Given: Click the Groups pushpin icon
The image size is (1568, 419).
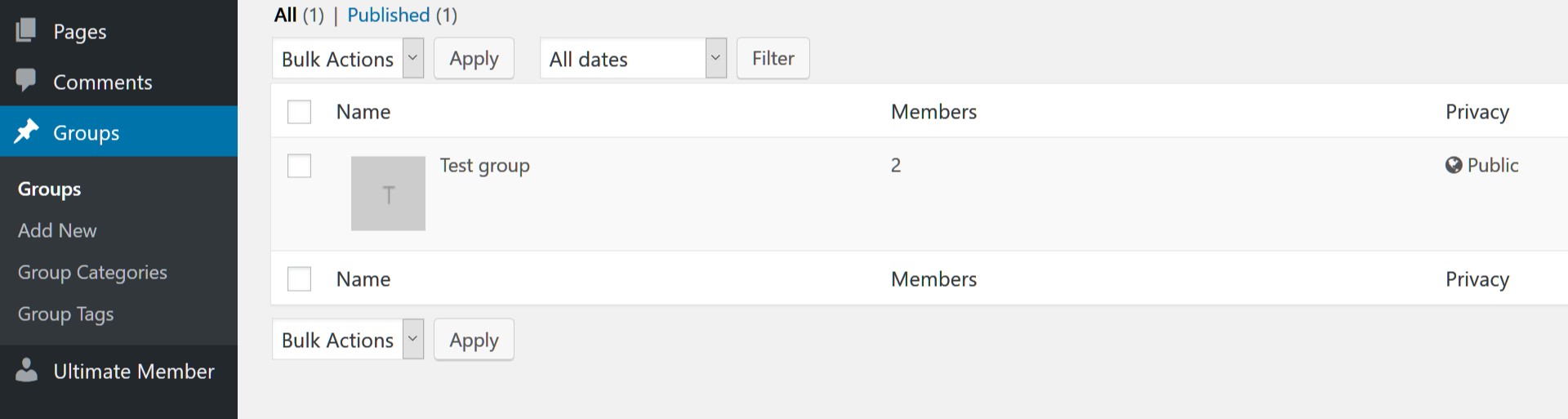Looking at the screenshot, I should click(26, 131).
